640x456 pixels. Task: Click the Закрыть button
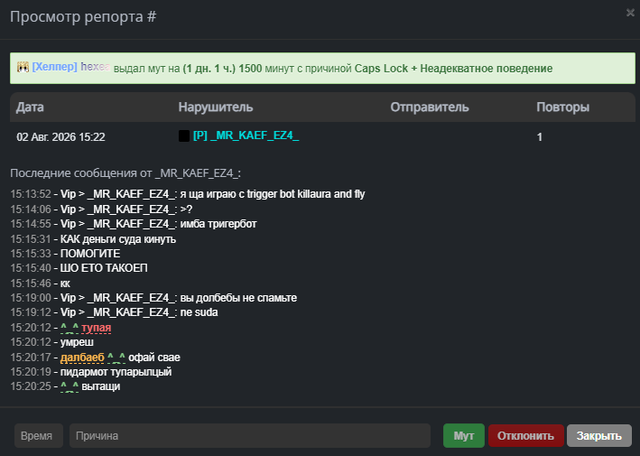[x=599, y=436]
